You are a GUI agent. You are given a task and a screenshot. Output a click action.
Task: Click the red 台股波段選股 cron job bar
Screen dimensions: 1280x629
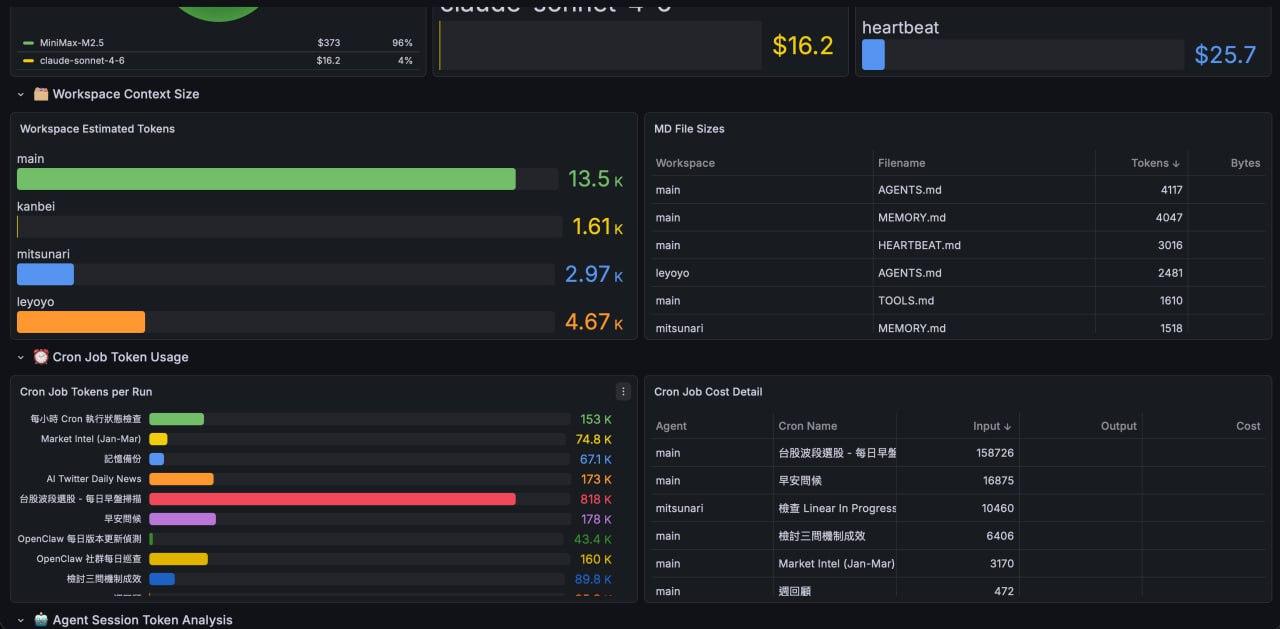332,499
